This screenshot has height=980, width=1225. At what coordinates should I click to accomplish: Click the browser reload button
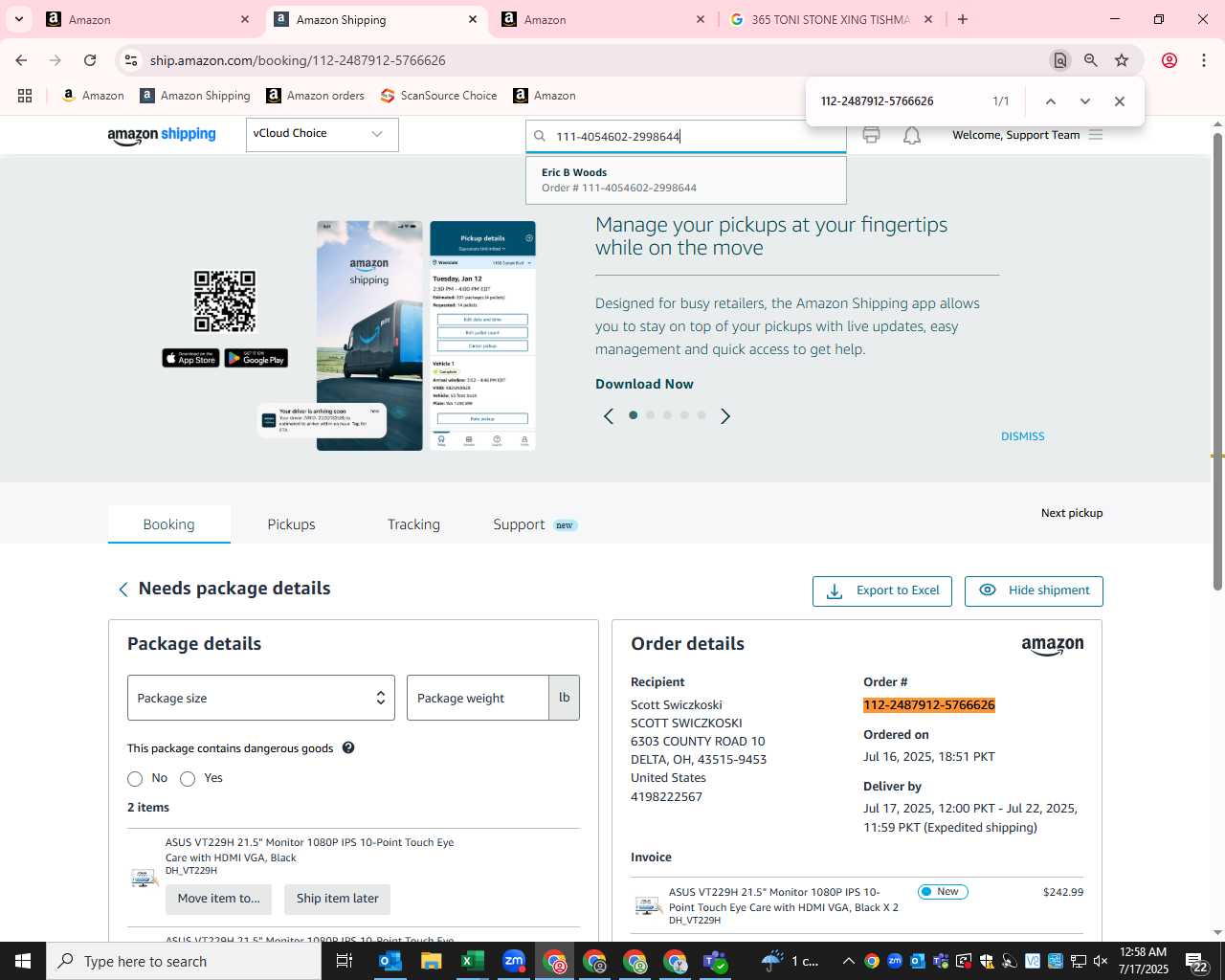click(90, 60)
